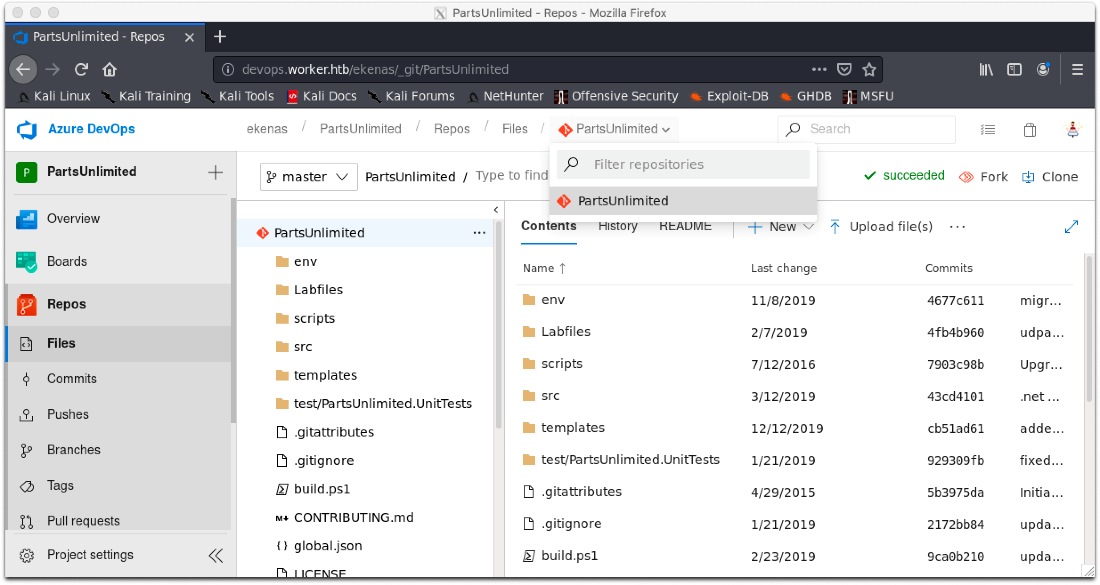The width and height of the screenshot is (1100, 585).
Task: Click the succeeded build status
Action: click(904, 175)
